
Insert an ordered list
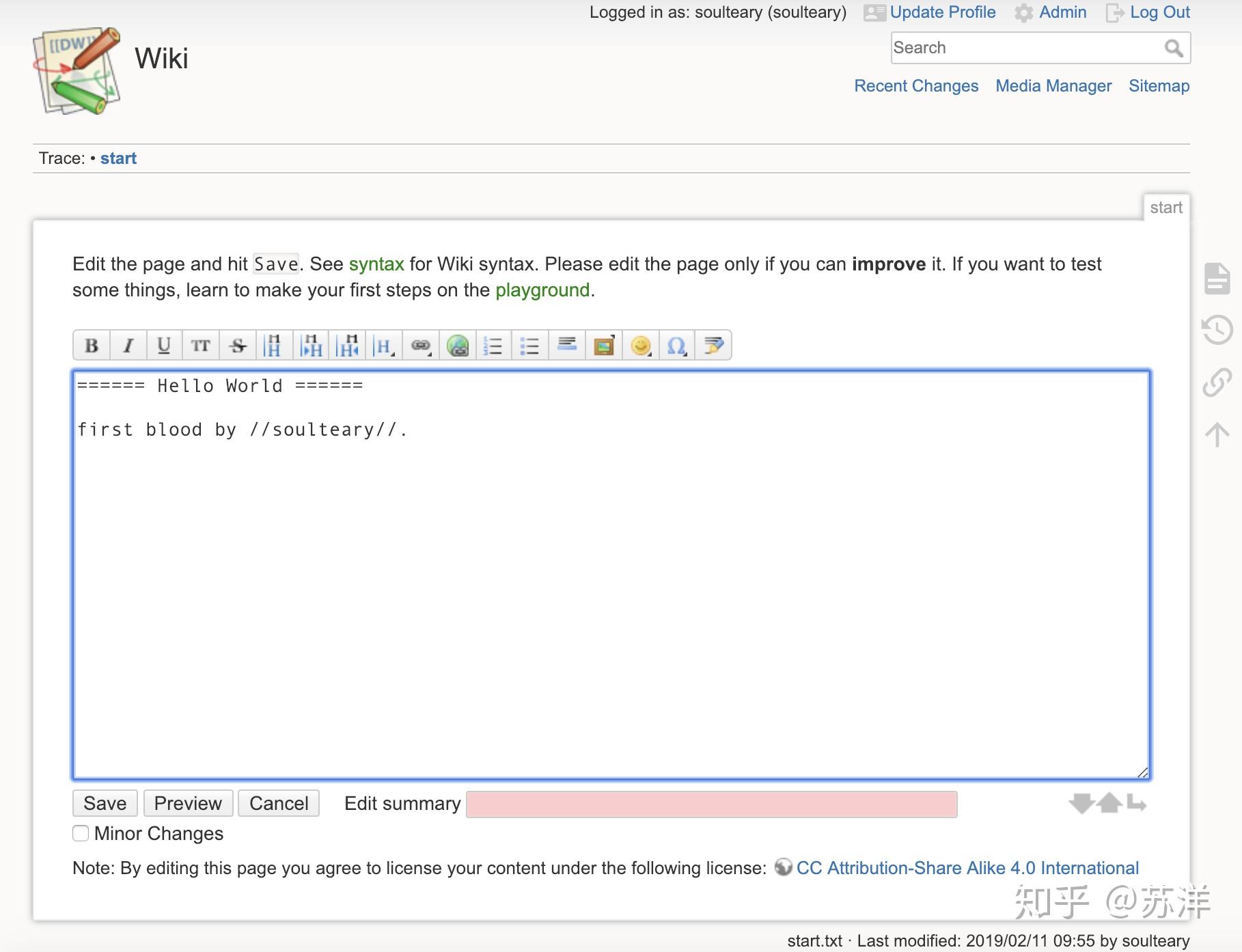(495, 346)
